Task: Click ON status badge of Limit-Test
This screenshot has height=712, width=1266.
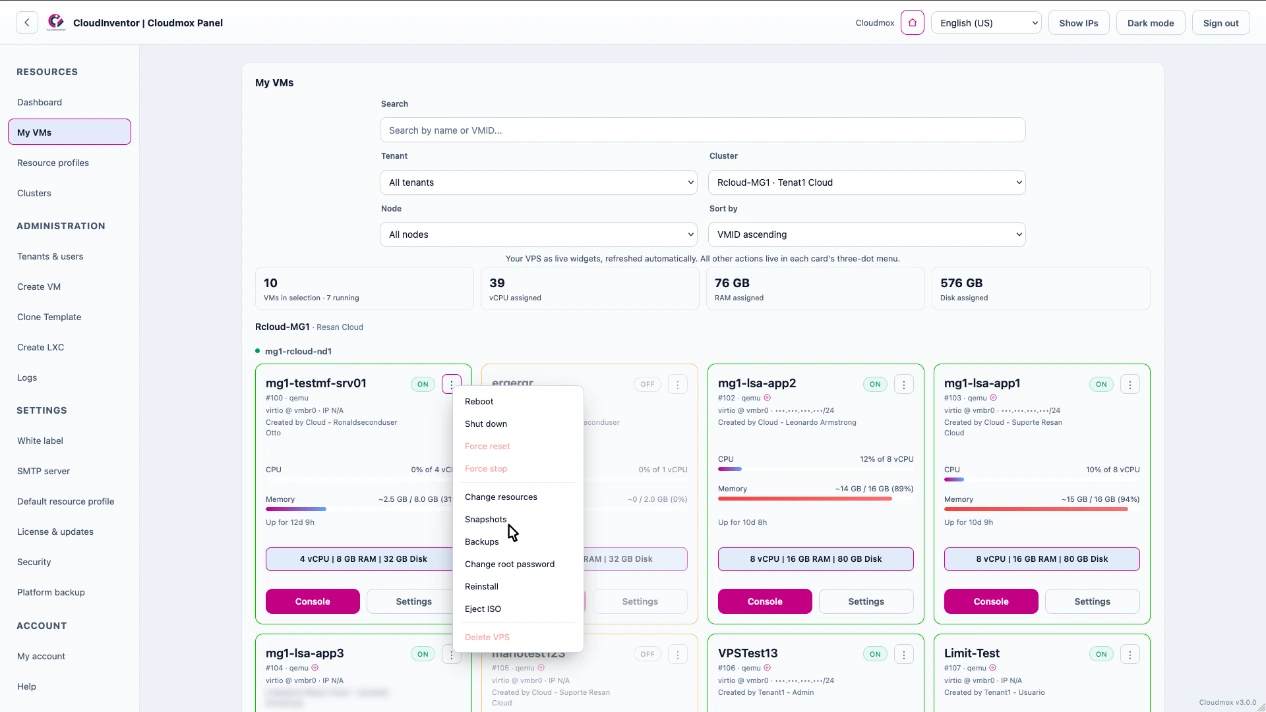Action: 1101,654
